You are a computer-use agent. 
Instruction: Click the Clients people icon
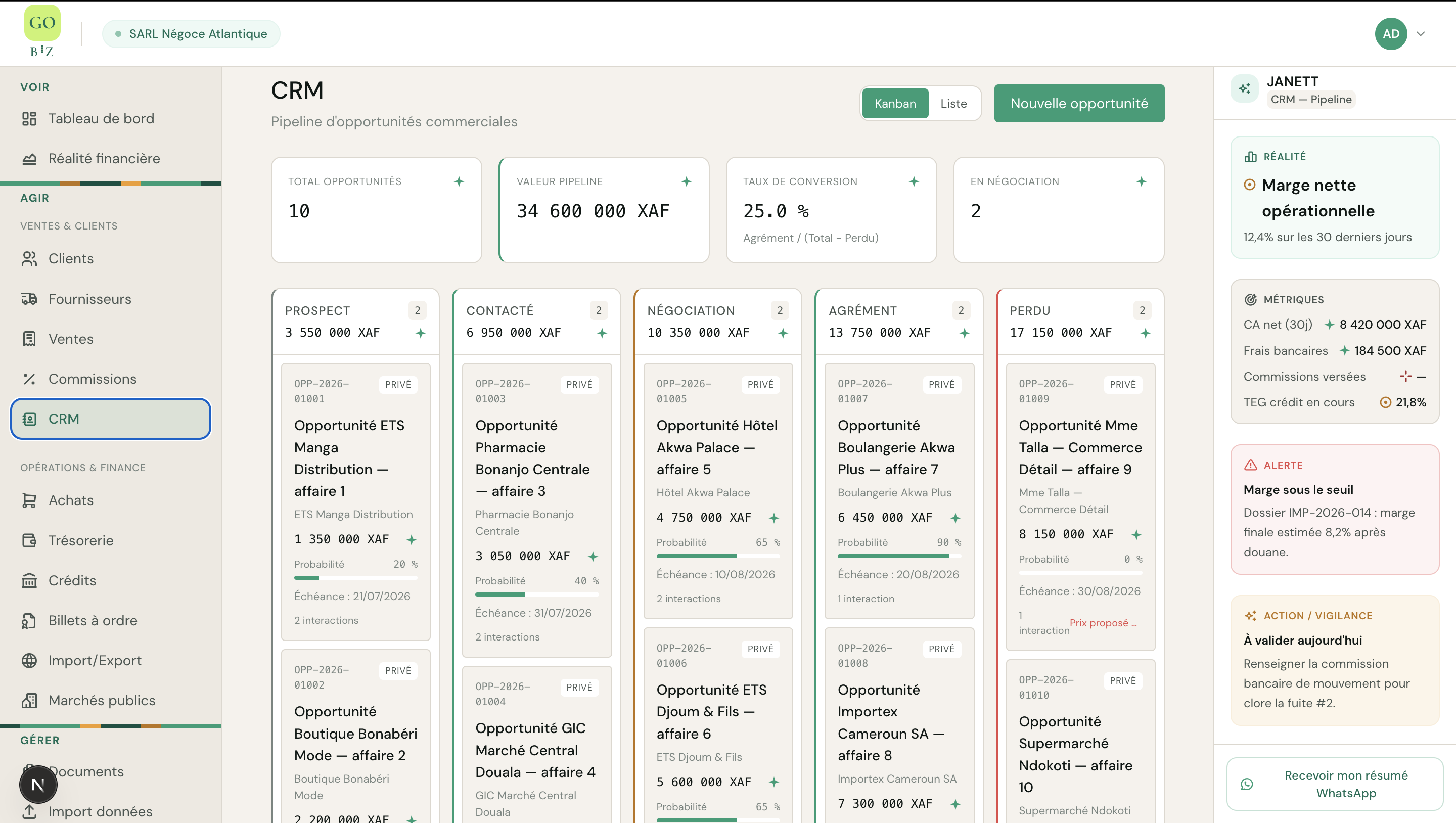[x=29, y=259]
